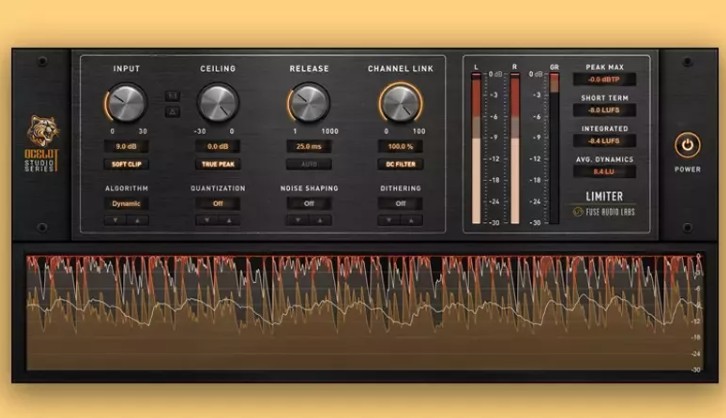The image size is (726, 418).
Task: Click Dithering up arrow
Action: click(x=411, y=220)
